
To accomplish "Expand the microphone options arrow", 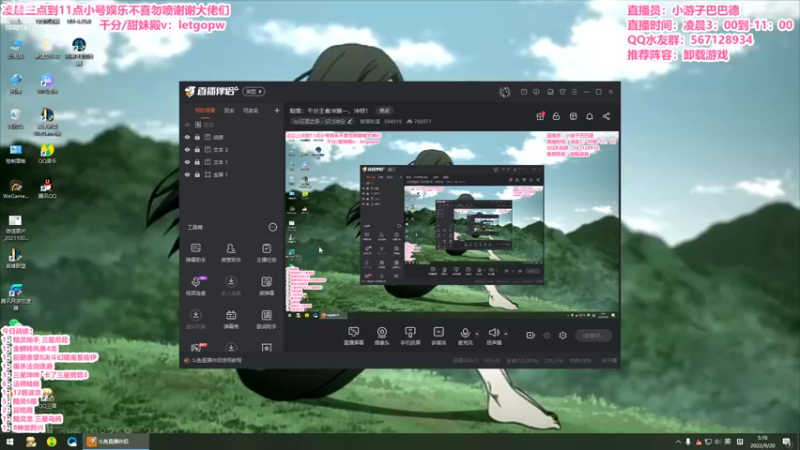I will [x=477, y=334].
